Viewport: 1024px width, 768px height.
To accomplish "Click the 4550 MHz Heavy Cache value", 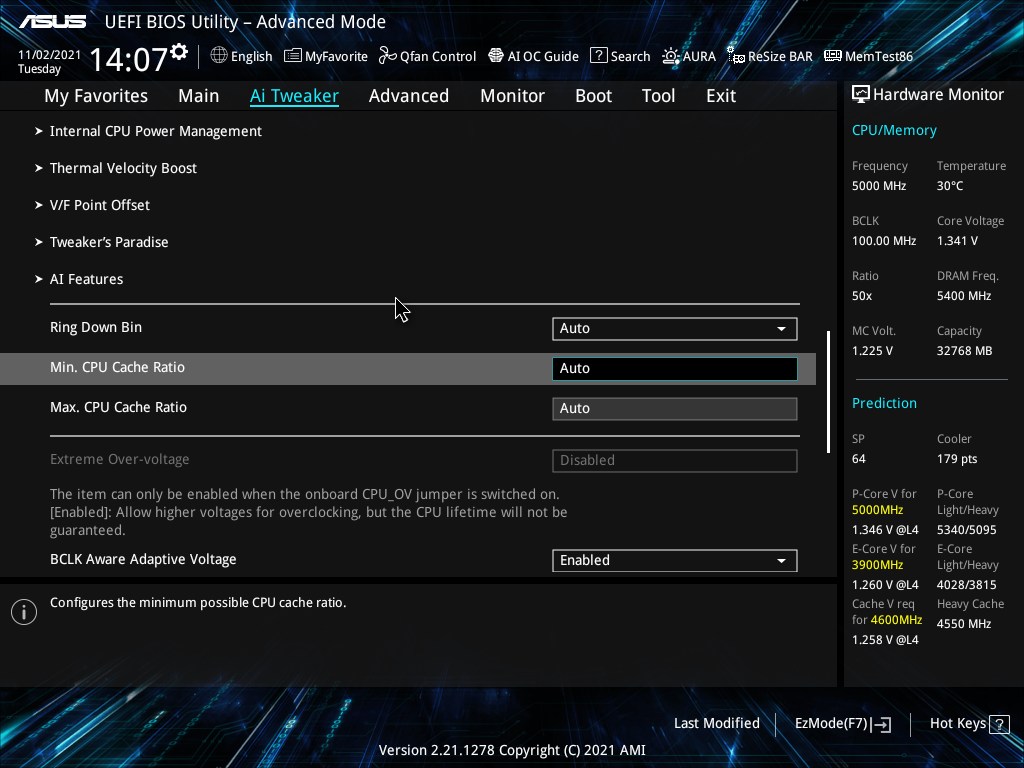I will (964, 624).
